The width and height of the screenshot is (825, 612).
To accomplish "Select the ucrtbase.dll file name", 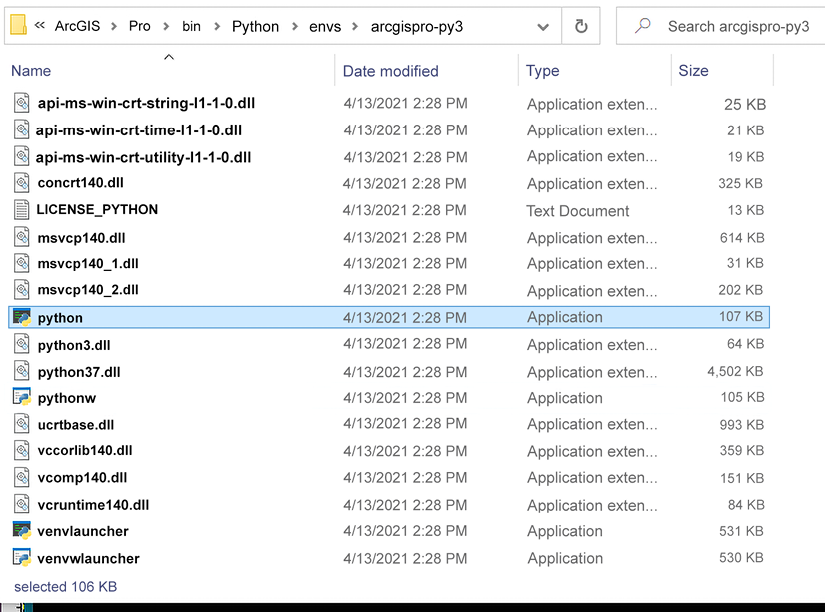I will pos(76,425).
